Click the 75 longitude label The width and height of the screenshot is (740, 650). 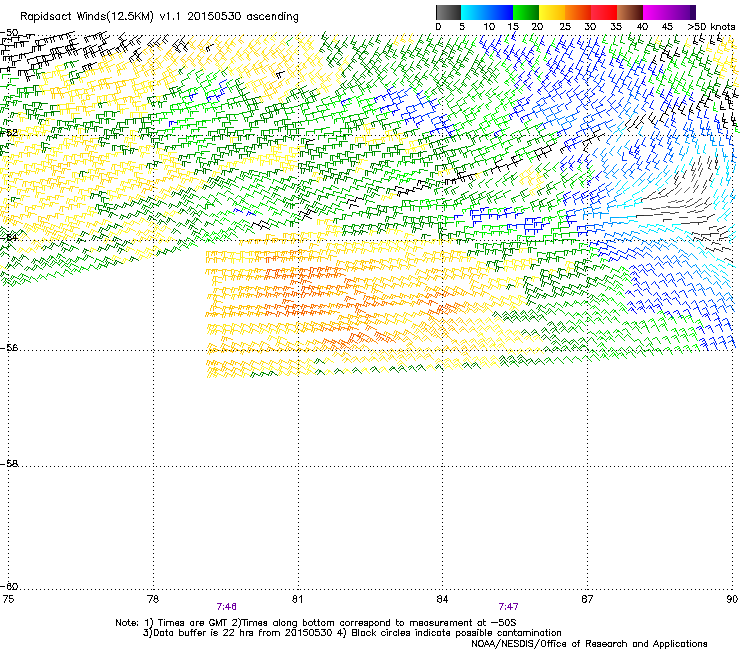(8, 599)
